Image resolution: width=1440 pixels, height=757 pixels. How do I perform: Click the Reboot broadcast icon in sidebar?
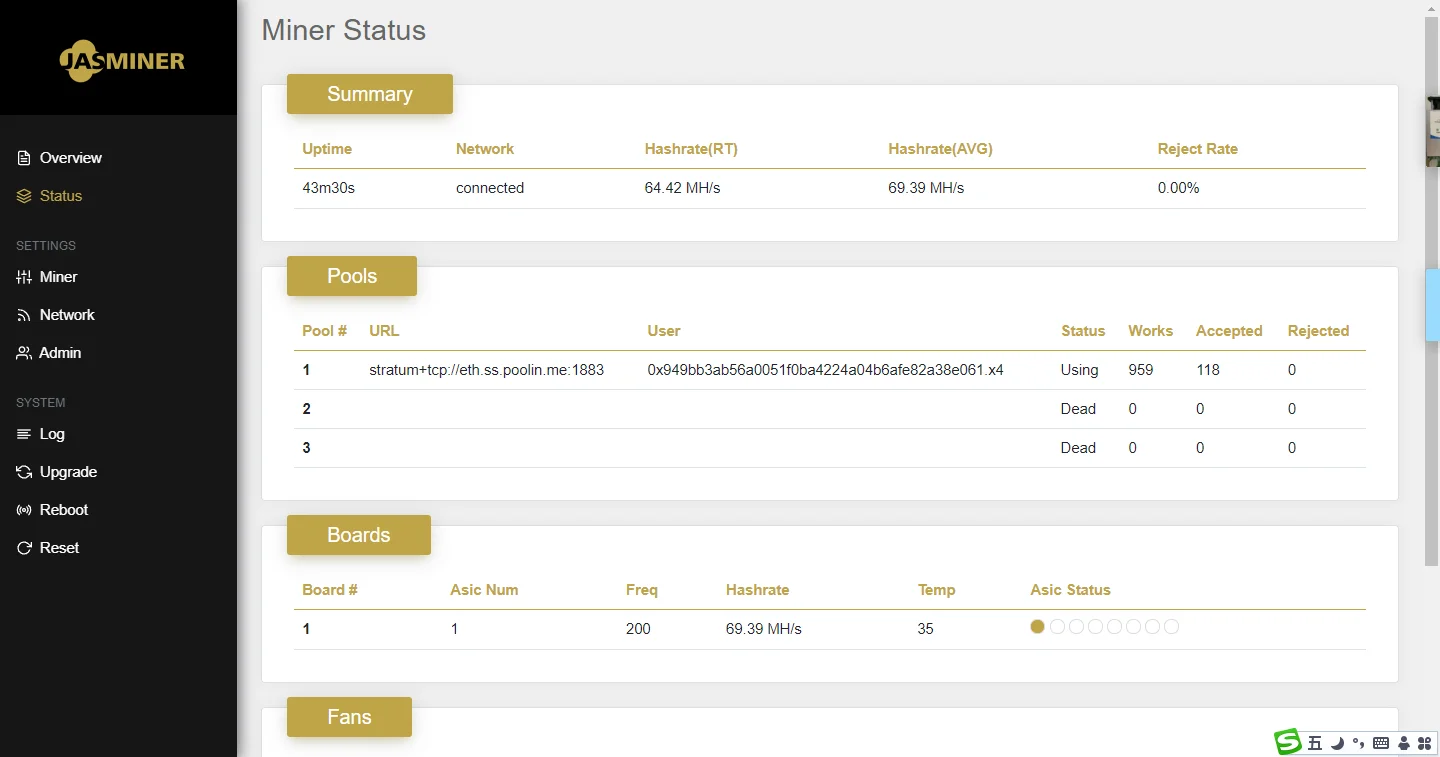24,510
